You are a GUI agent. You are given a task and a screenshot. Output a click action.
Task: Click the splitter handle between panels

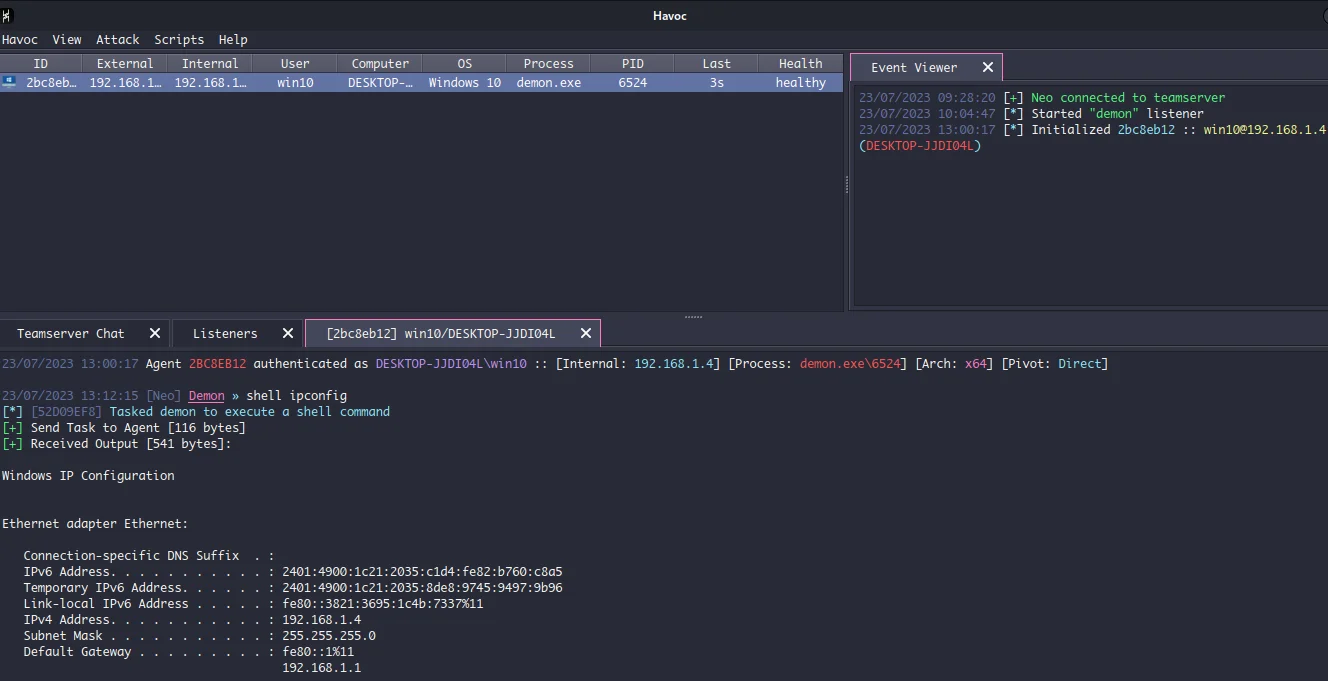click(x=692, y=316)
